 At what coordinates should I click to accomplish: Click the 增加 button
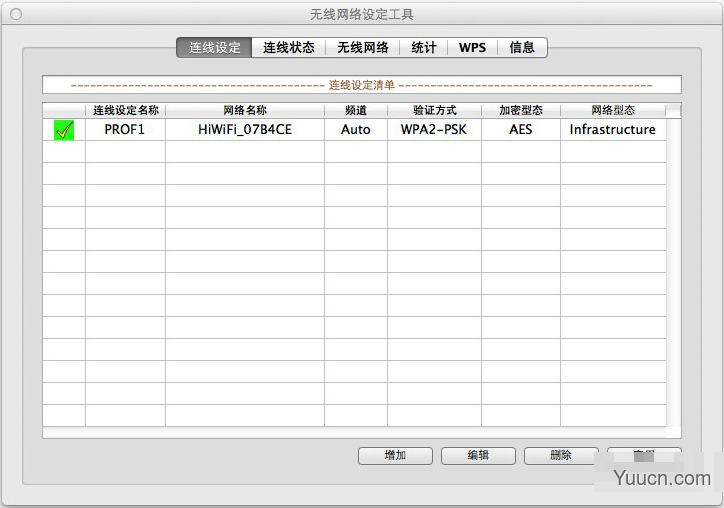[395, 456]
